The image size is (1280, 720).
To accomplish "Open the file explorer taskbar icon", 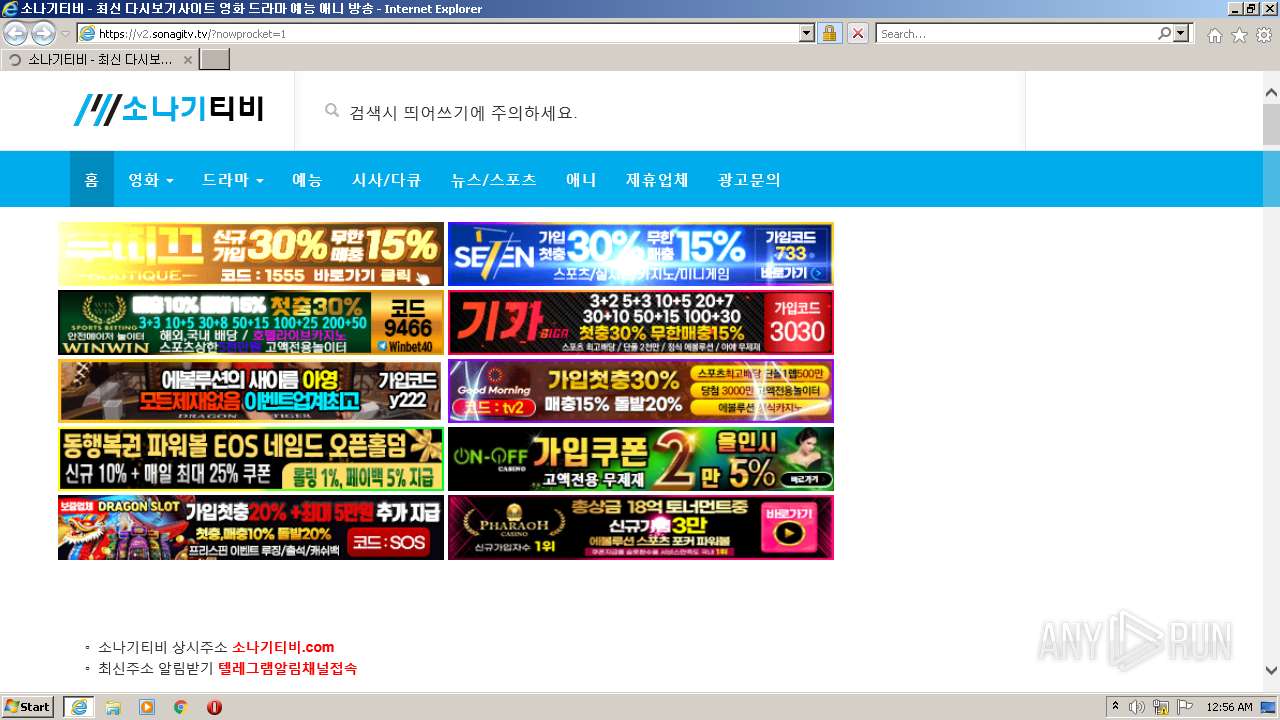I will tap(113, 707).
